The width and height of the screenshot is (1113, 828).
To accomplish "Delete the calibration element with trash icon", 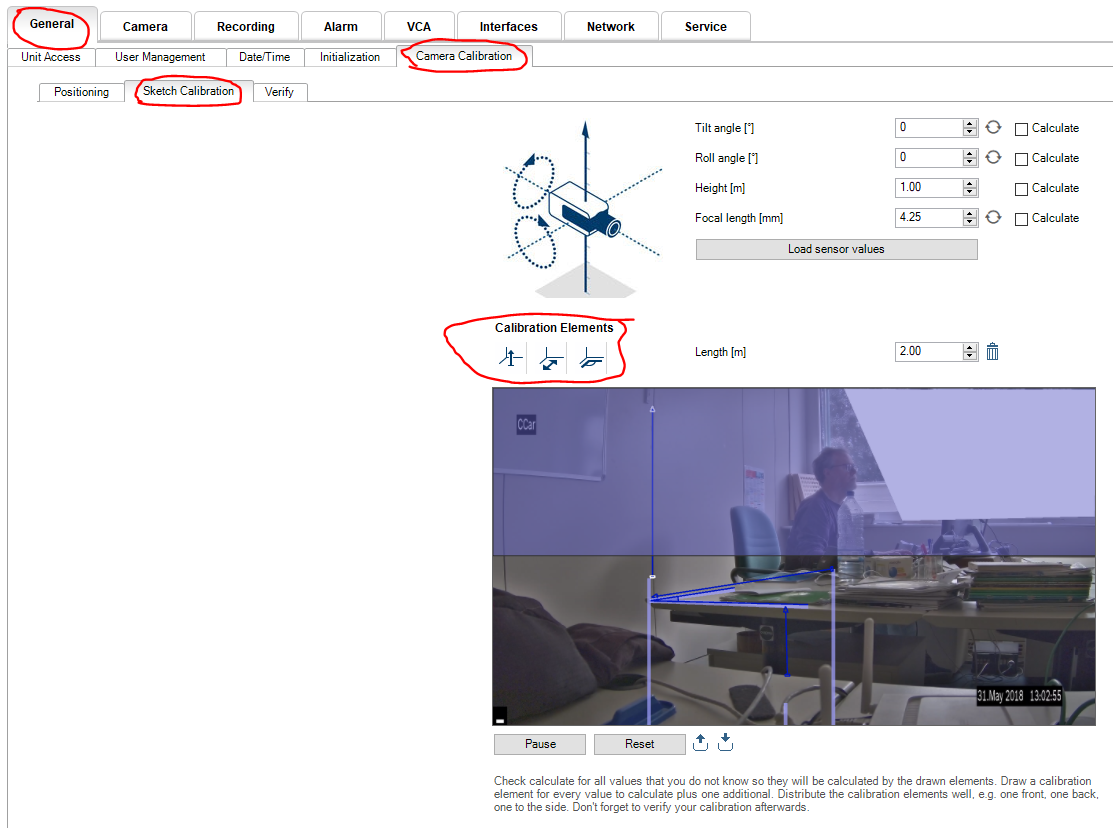I will tap(992, 352).
